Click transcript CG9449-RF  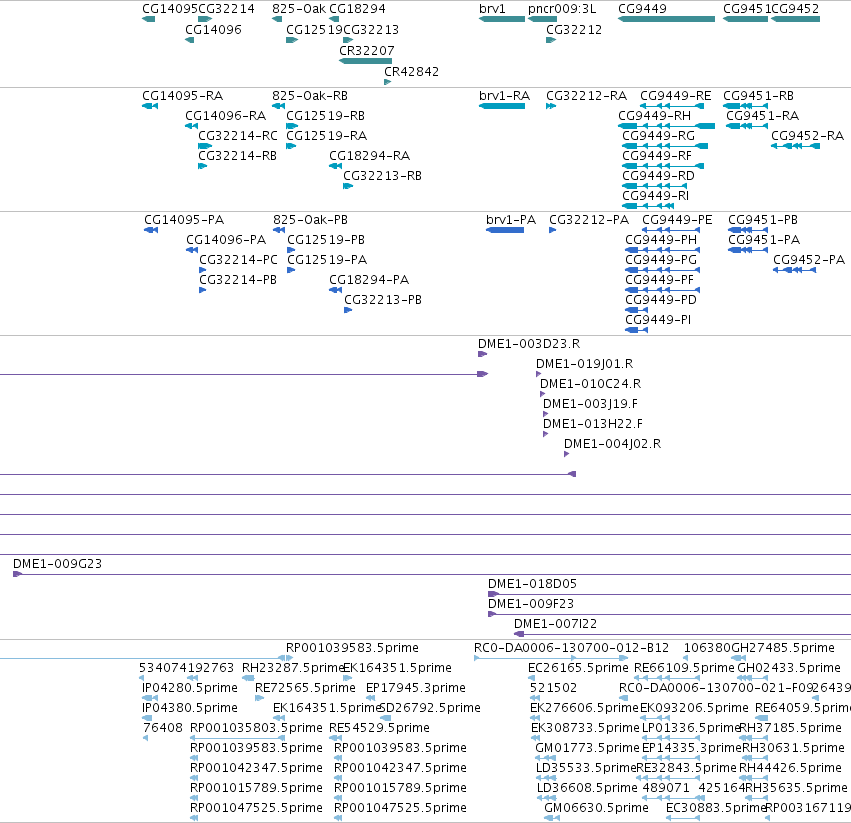[x=657, y=156]
